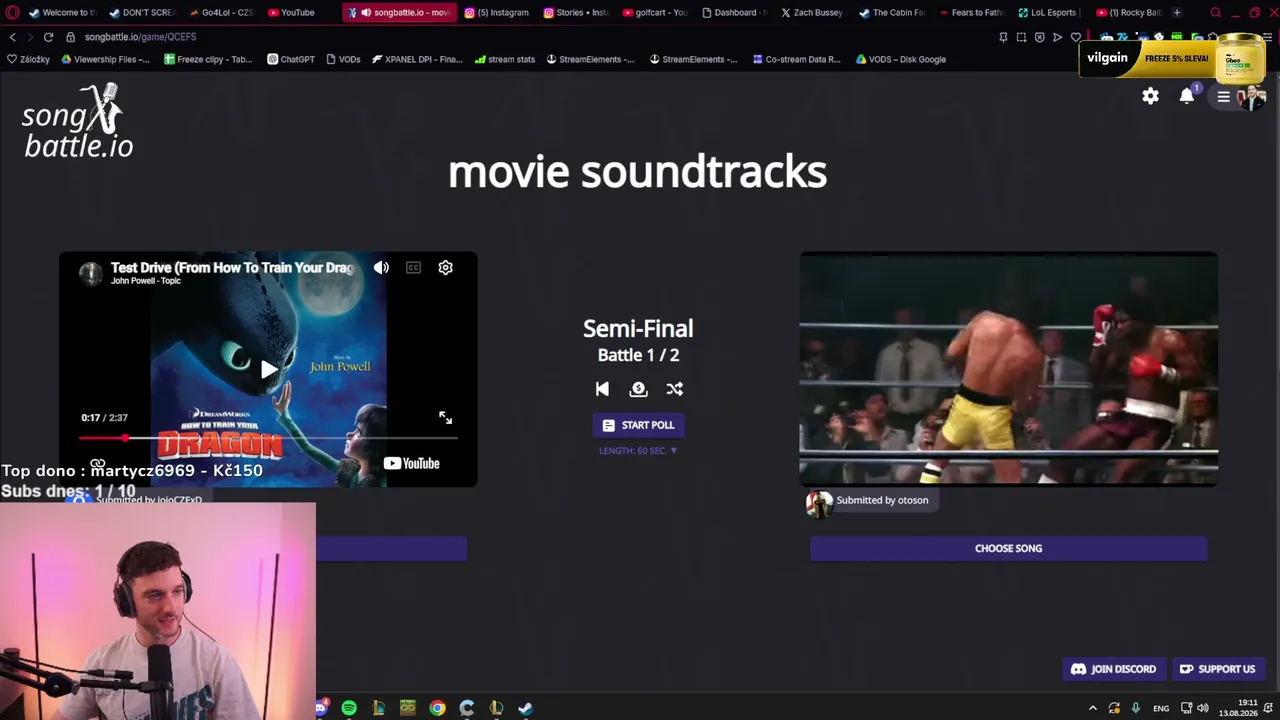
Task: Click the address bar URL
Action: coord(140,37)
